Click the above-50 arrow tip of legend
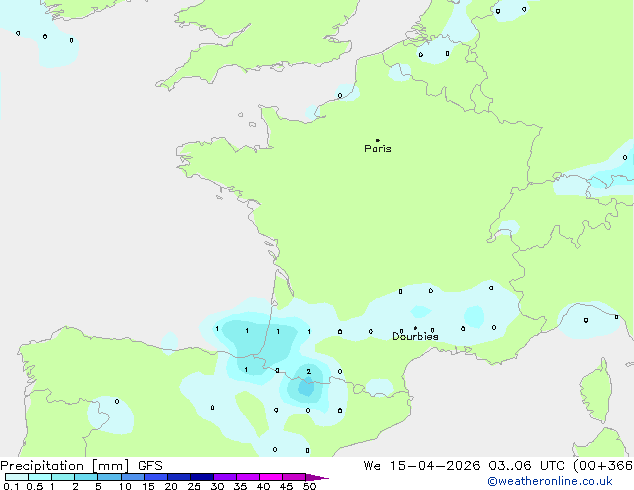 (x=317, y=477)
